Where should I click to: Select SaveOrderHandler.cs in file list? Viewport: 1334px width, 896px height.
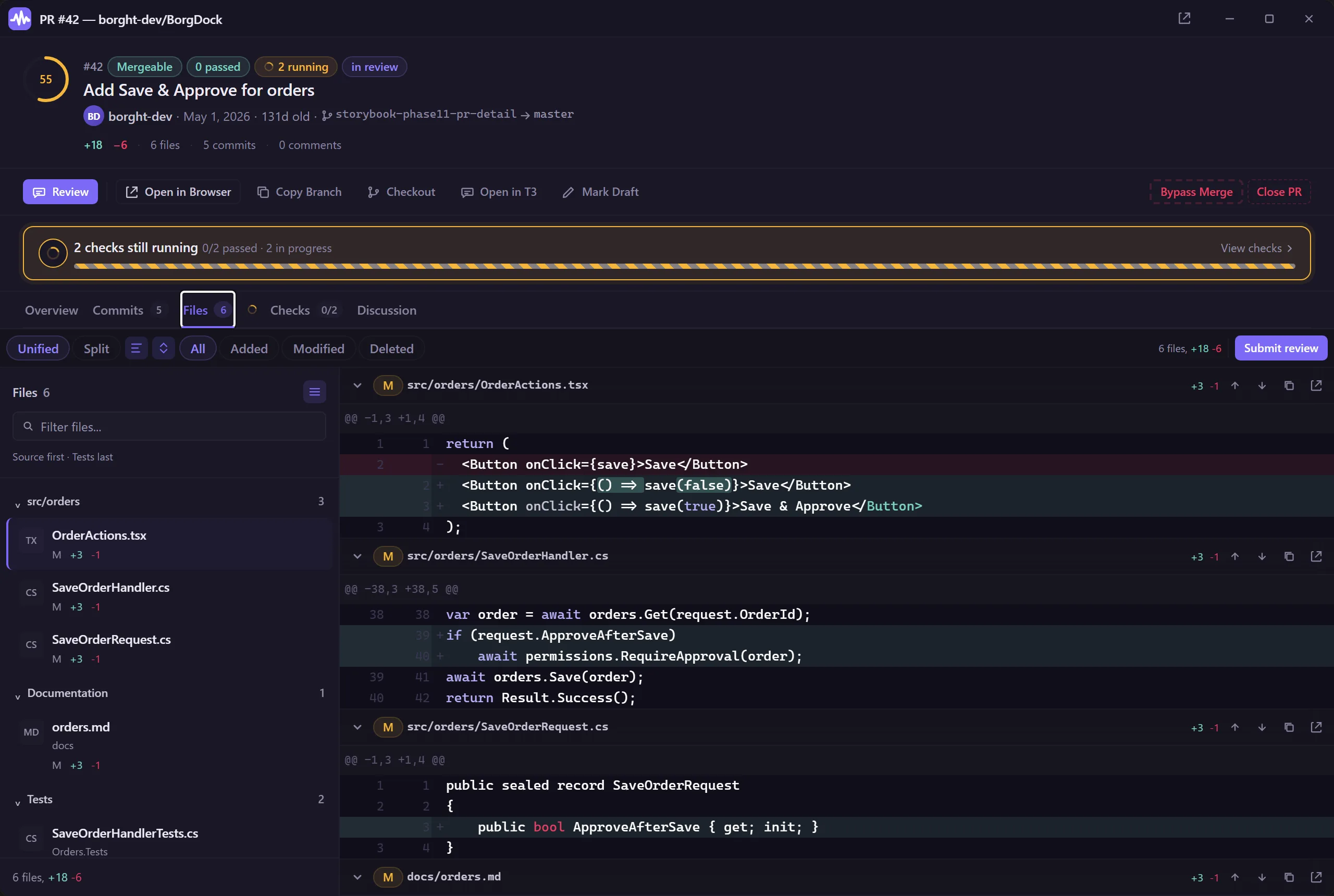point(170,596)
